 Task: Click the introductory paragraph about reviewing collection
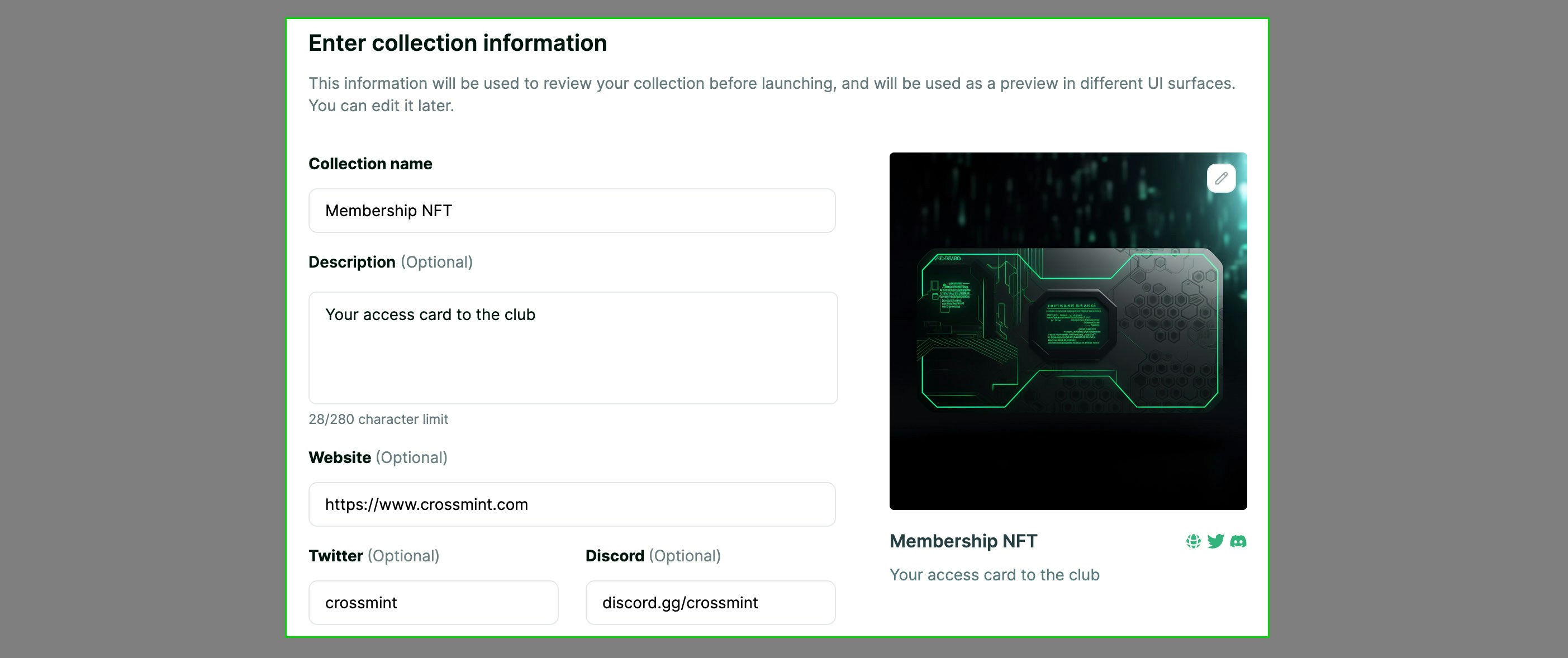772,94
